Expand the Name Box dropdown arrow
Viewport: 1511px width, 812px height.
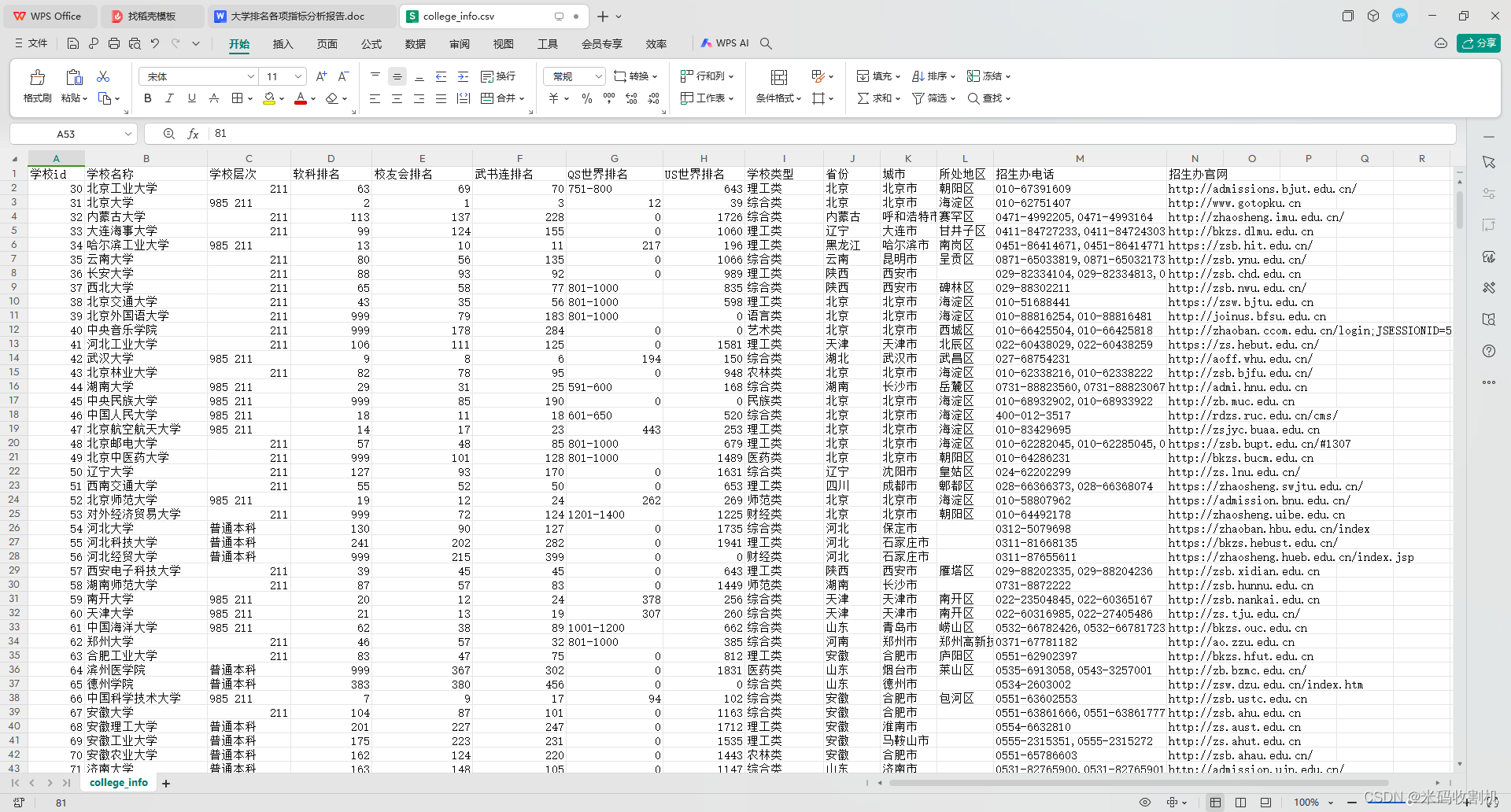[128, 134]
